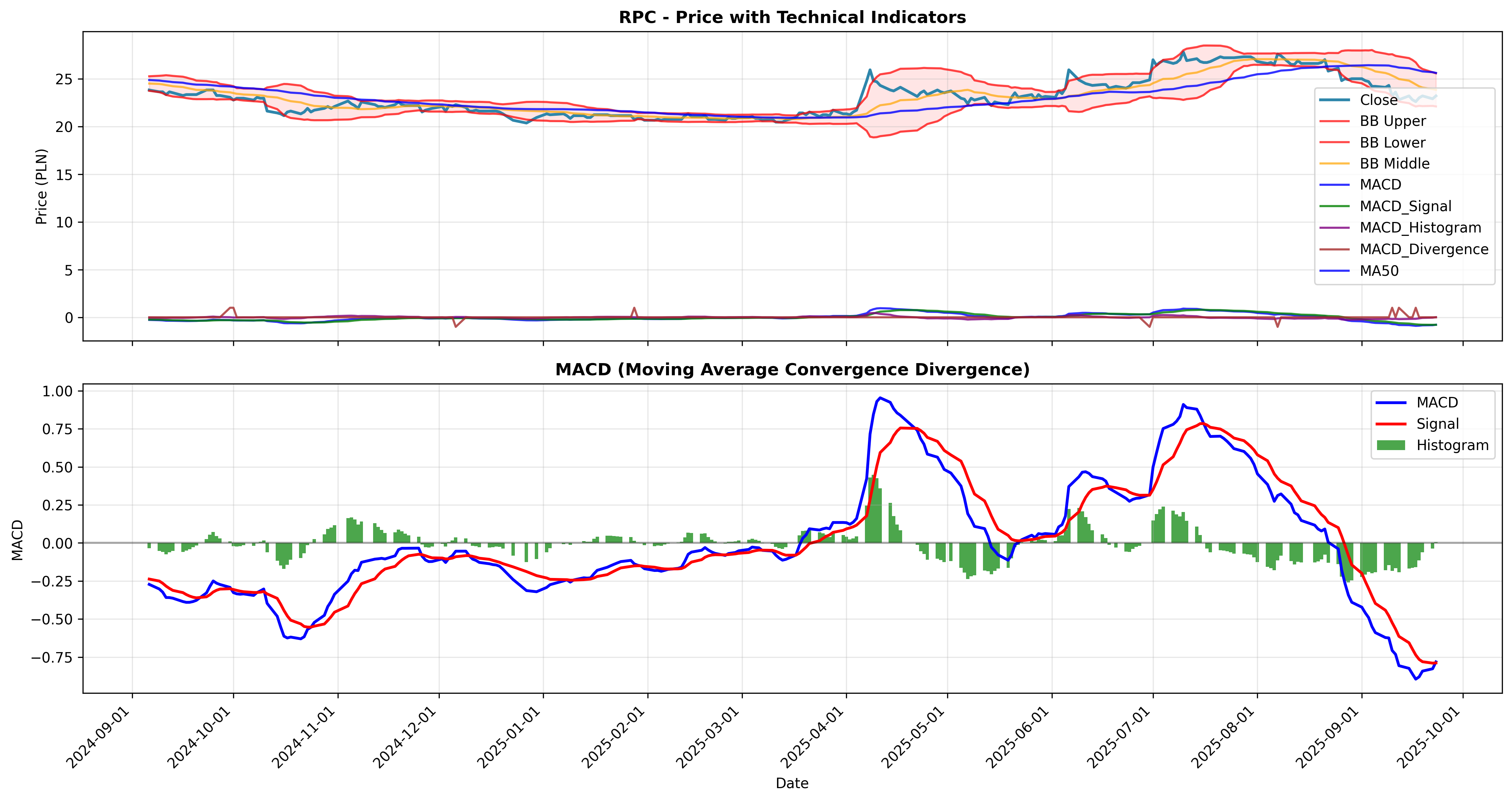Select the 'Close' entry in the price legend
Viewport: 1512px width, 801px height.
(1379, 100)
